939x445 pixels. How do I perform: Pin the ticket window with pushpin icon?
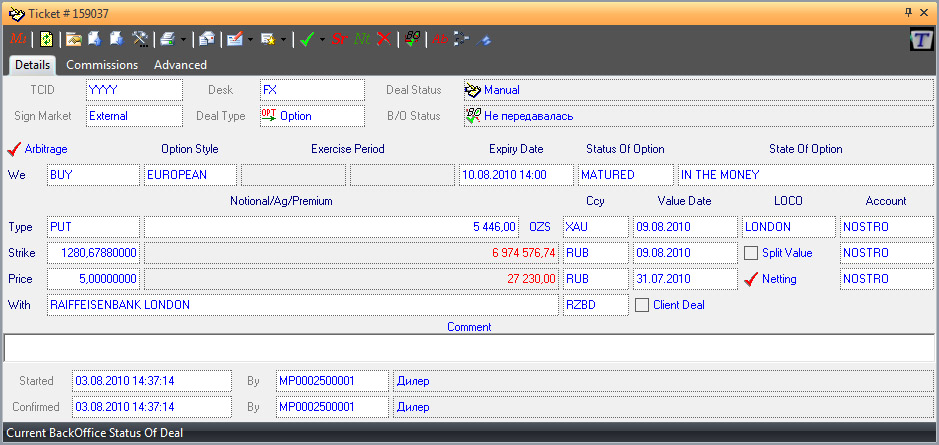(x=908, y=12)
